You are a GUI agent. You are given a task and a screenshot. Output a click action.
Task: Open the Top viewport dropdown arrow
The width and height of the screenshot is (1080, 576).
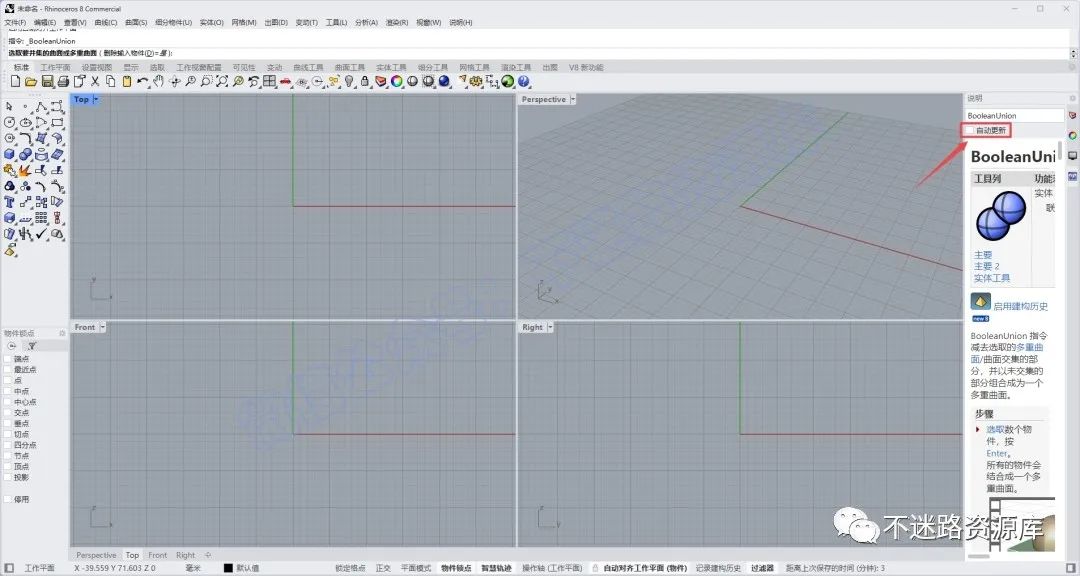pyautogui.click(x=96, y=99)
